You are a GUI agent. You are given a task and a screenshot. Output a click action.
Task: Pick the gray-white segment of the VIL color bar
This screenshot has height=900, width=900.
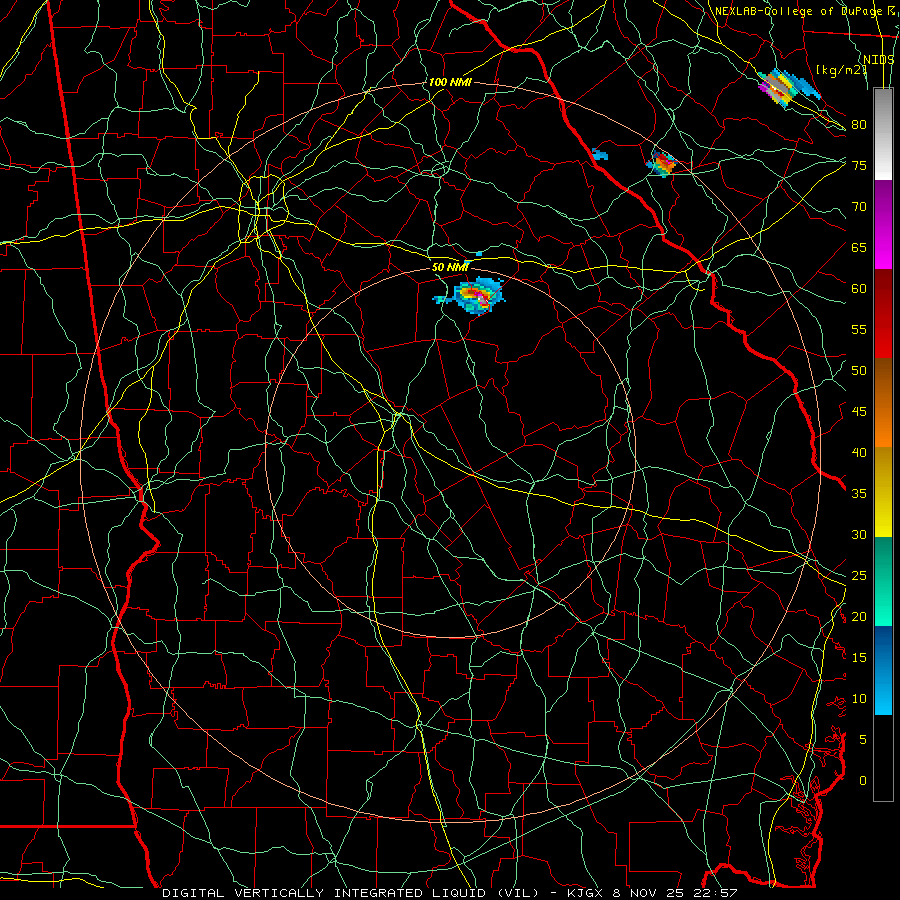click(883, 134)
